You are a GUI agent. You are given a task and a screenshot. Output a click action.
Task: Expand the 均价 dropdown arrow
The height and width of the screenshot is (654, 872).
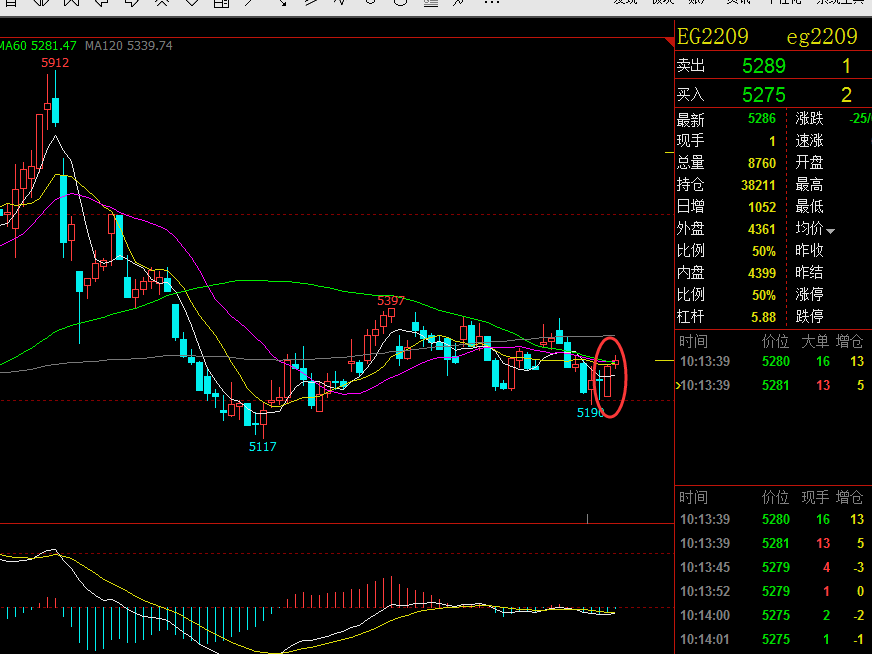tap(830, 231)
